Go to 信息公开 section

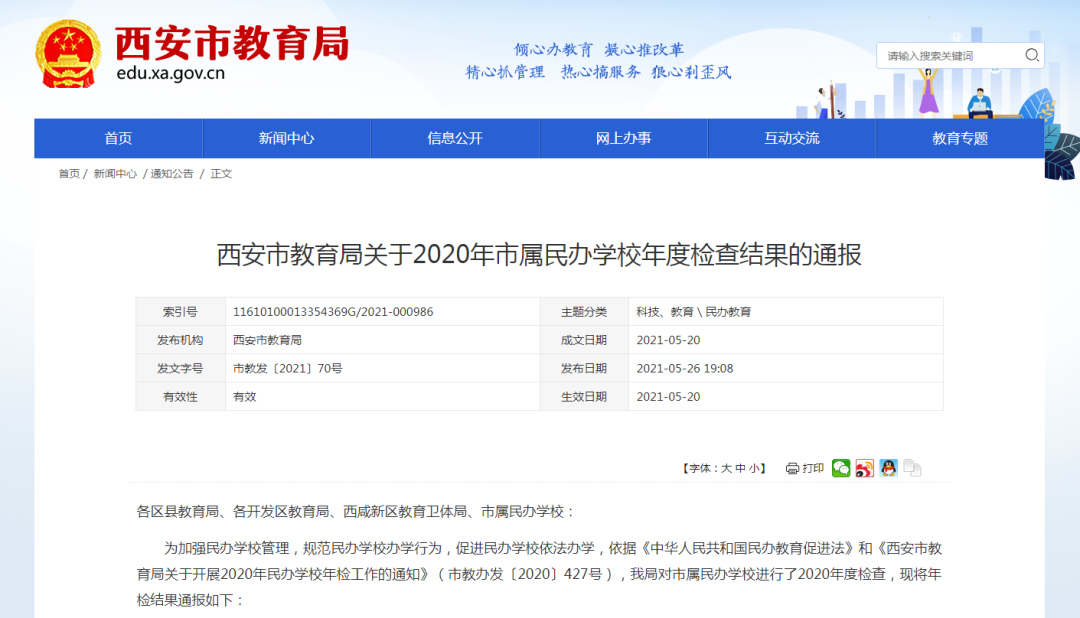455,139
